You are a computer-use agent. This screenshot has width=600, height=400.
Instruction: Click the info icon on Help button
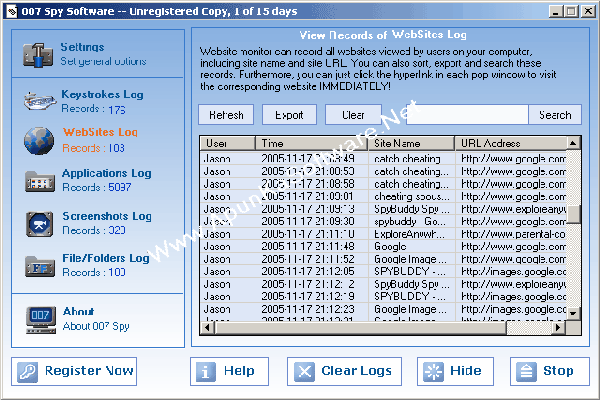(x=205, y=372)
